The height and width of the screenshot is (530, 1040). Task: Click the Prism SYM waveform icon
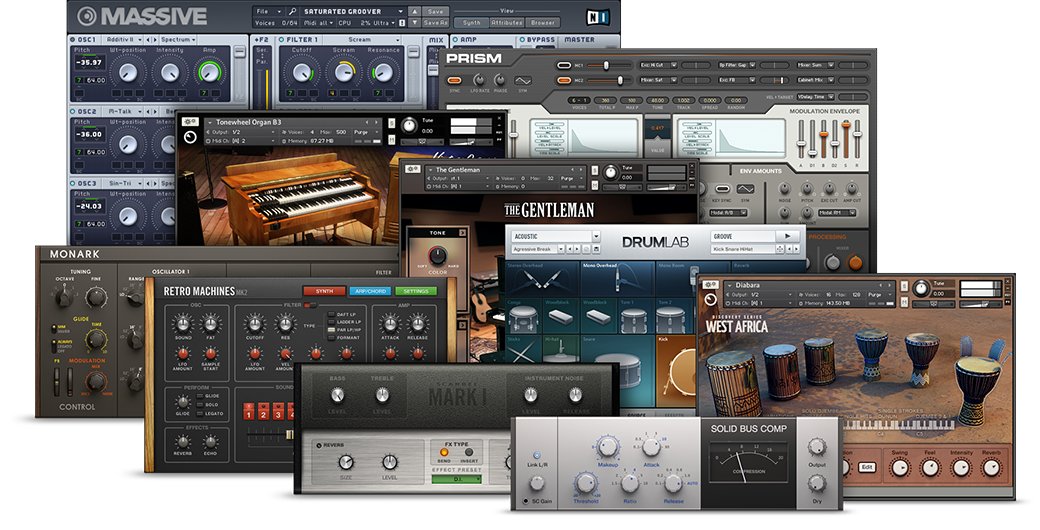pos(523,80)
